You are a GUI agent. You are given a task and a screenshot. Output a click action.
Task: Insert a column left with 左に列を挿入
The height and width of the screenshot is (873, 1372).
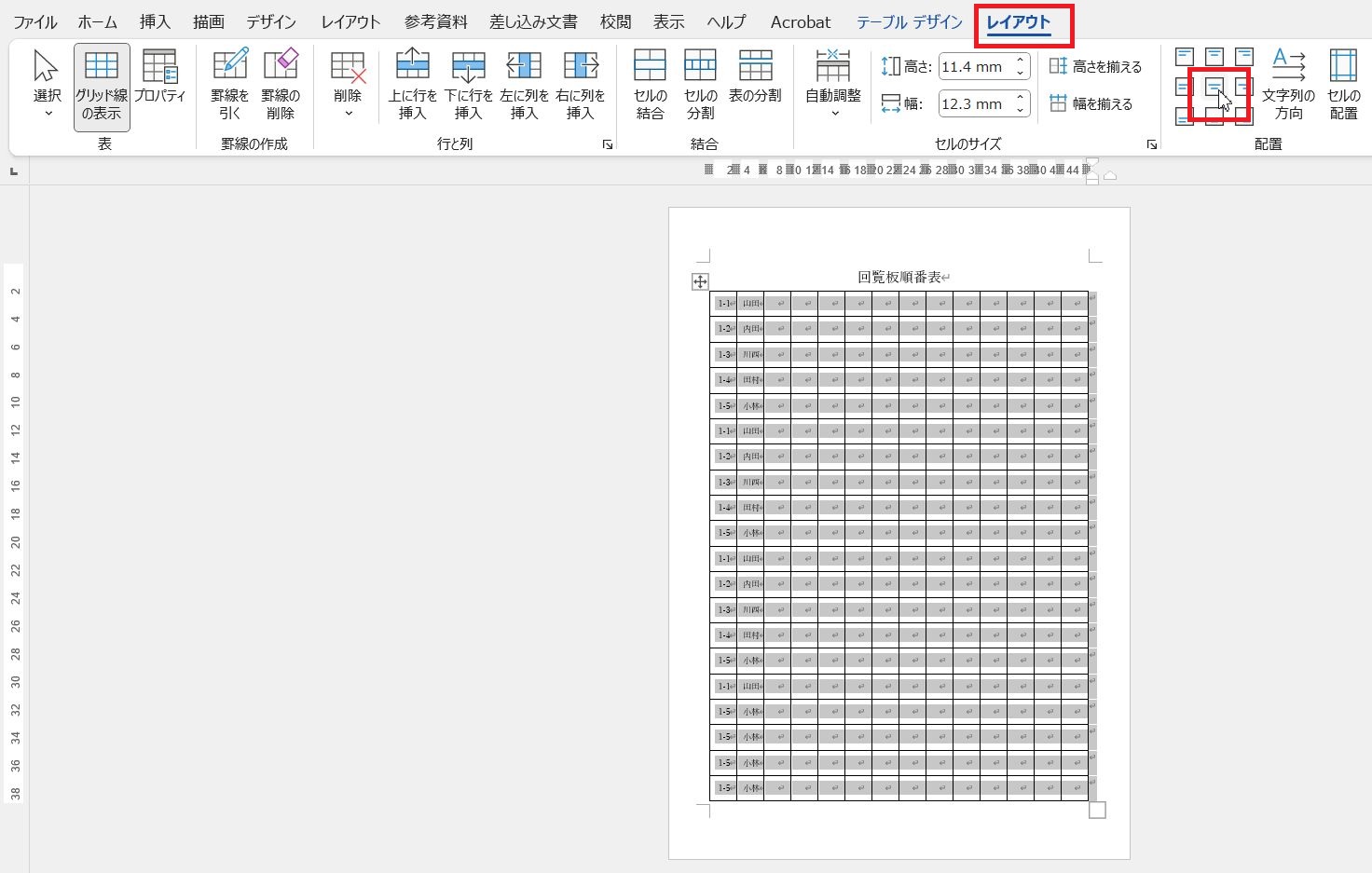(524, 84)
